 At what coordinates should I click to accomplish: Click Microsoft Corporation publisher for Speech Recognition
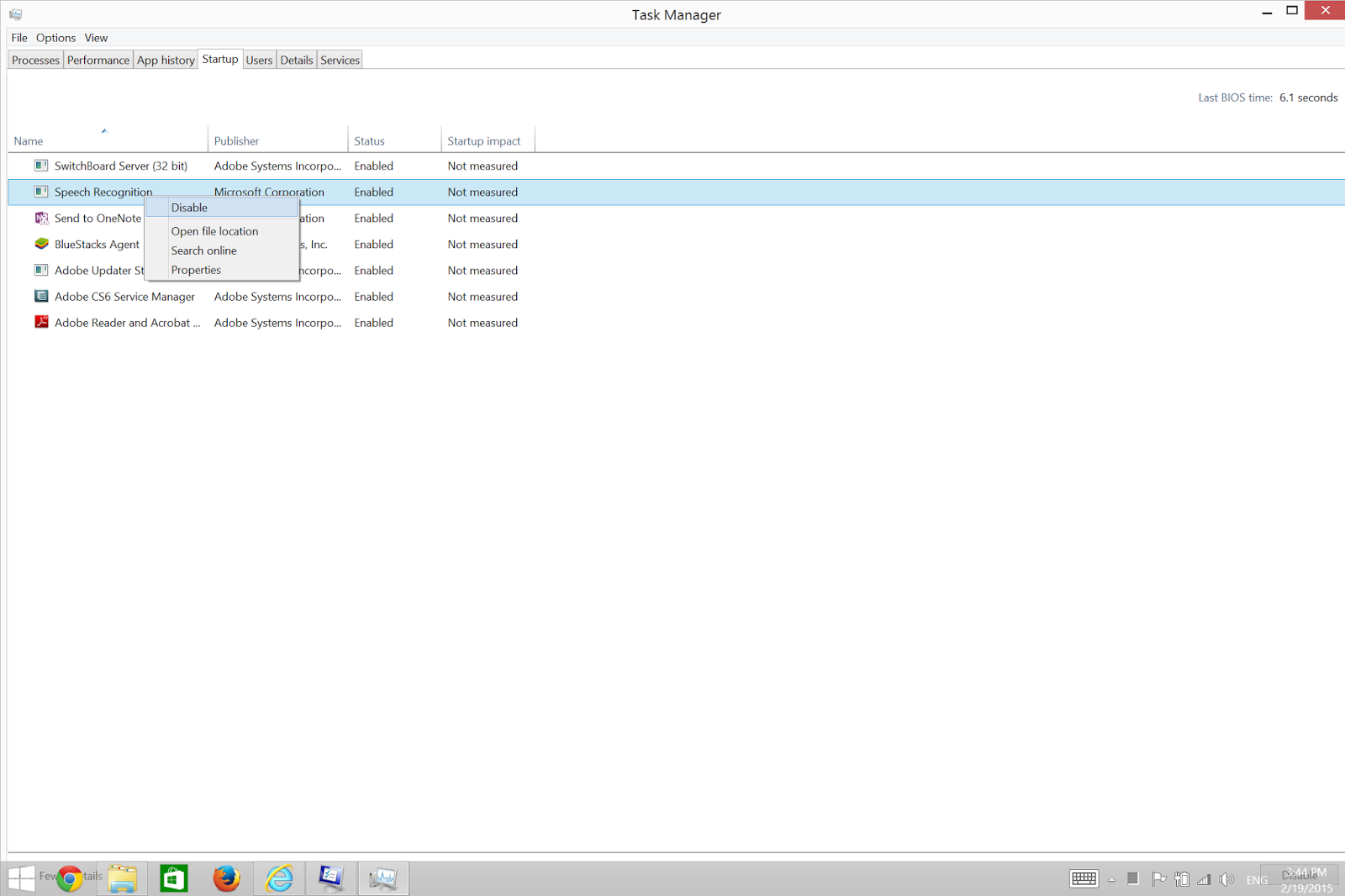click(x=269, y=192)
